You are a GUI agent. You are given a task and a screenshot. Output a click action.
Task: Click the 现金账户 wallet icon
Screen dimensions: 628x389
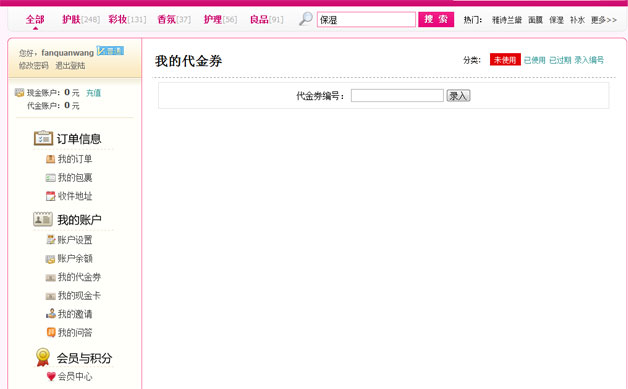[x=19, y=93]
